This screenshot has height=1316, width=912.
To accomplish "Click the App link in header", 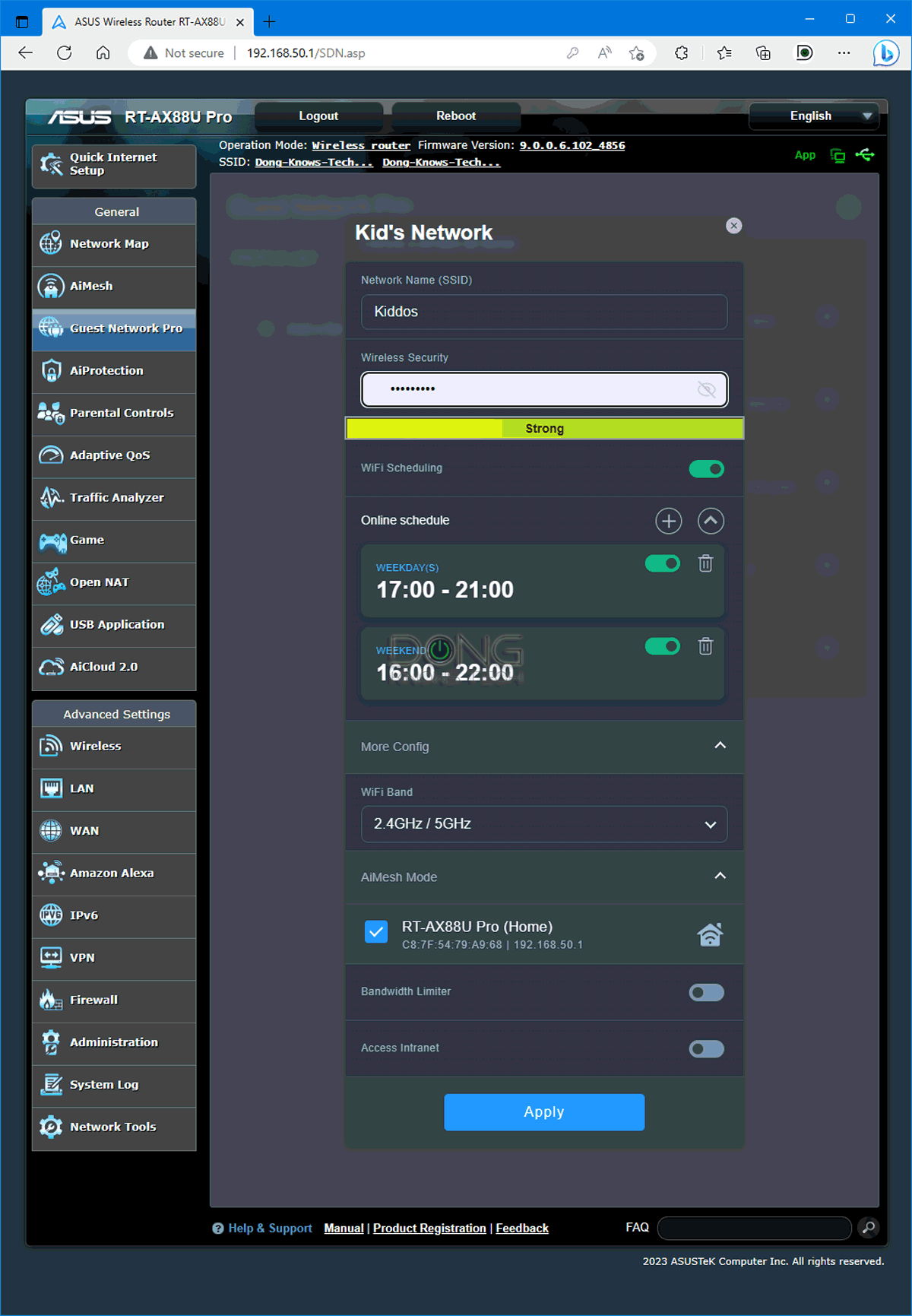I will [x=805, y=155].
